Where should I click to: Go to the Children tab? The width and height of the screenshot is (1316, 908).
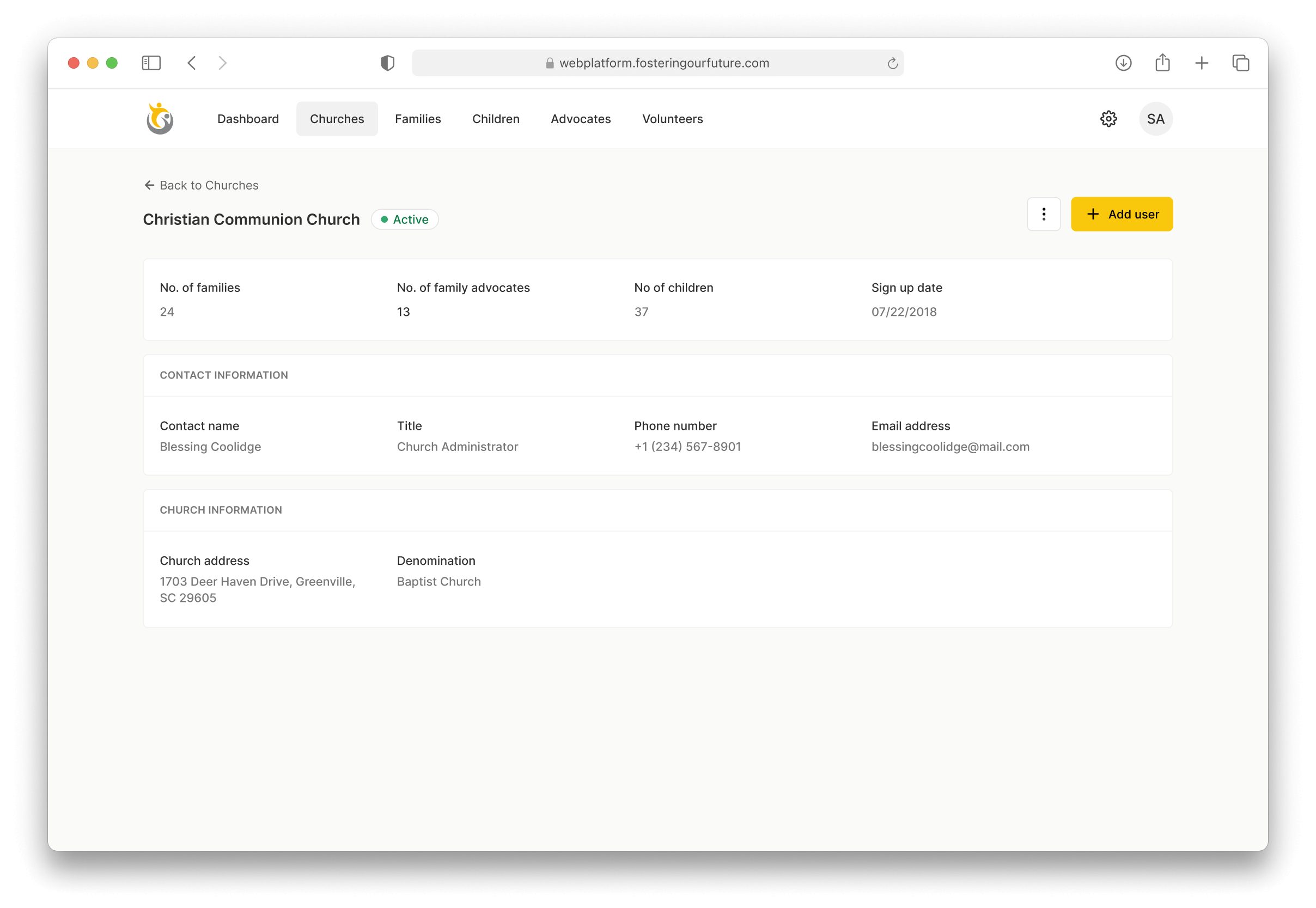tap(496, 119)
